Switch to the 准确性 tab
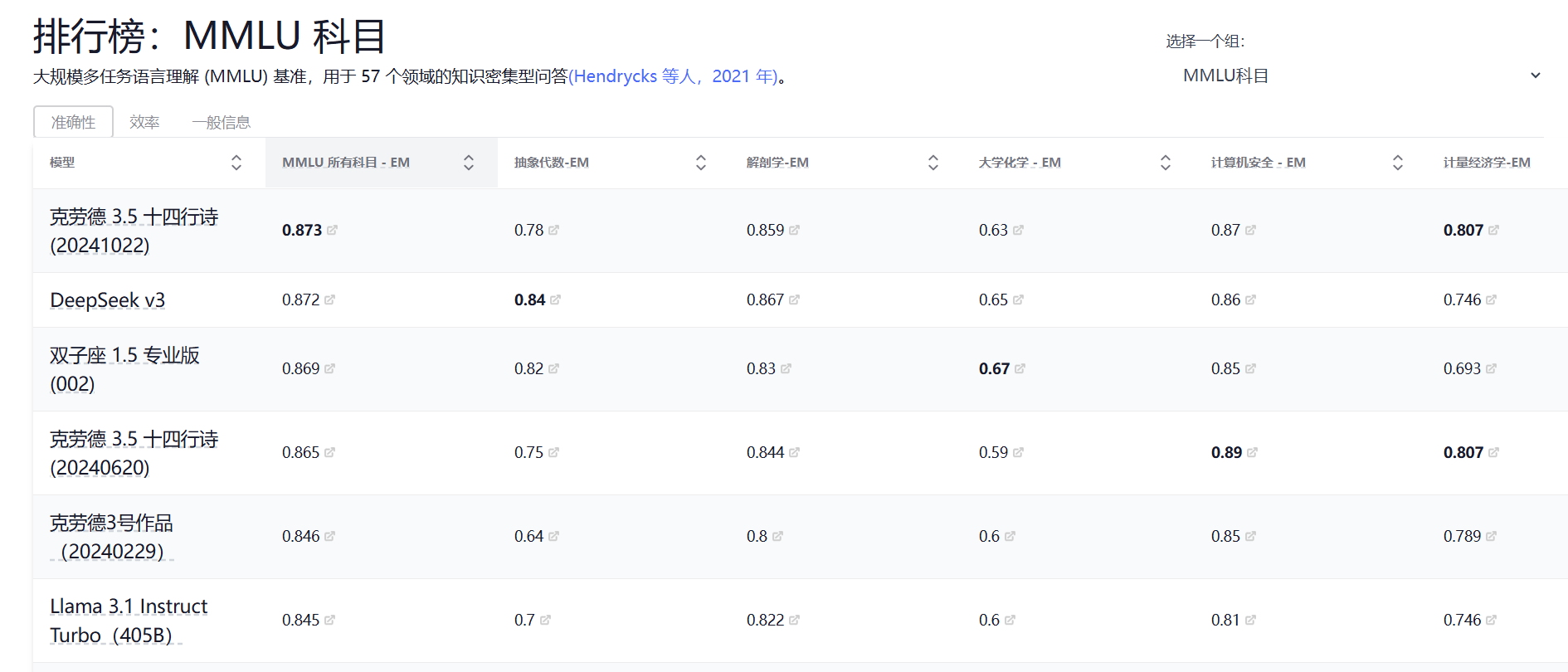The width and height of the screenshot is (1568, 672). point(73,122)
